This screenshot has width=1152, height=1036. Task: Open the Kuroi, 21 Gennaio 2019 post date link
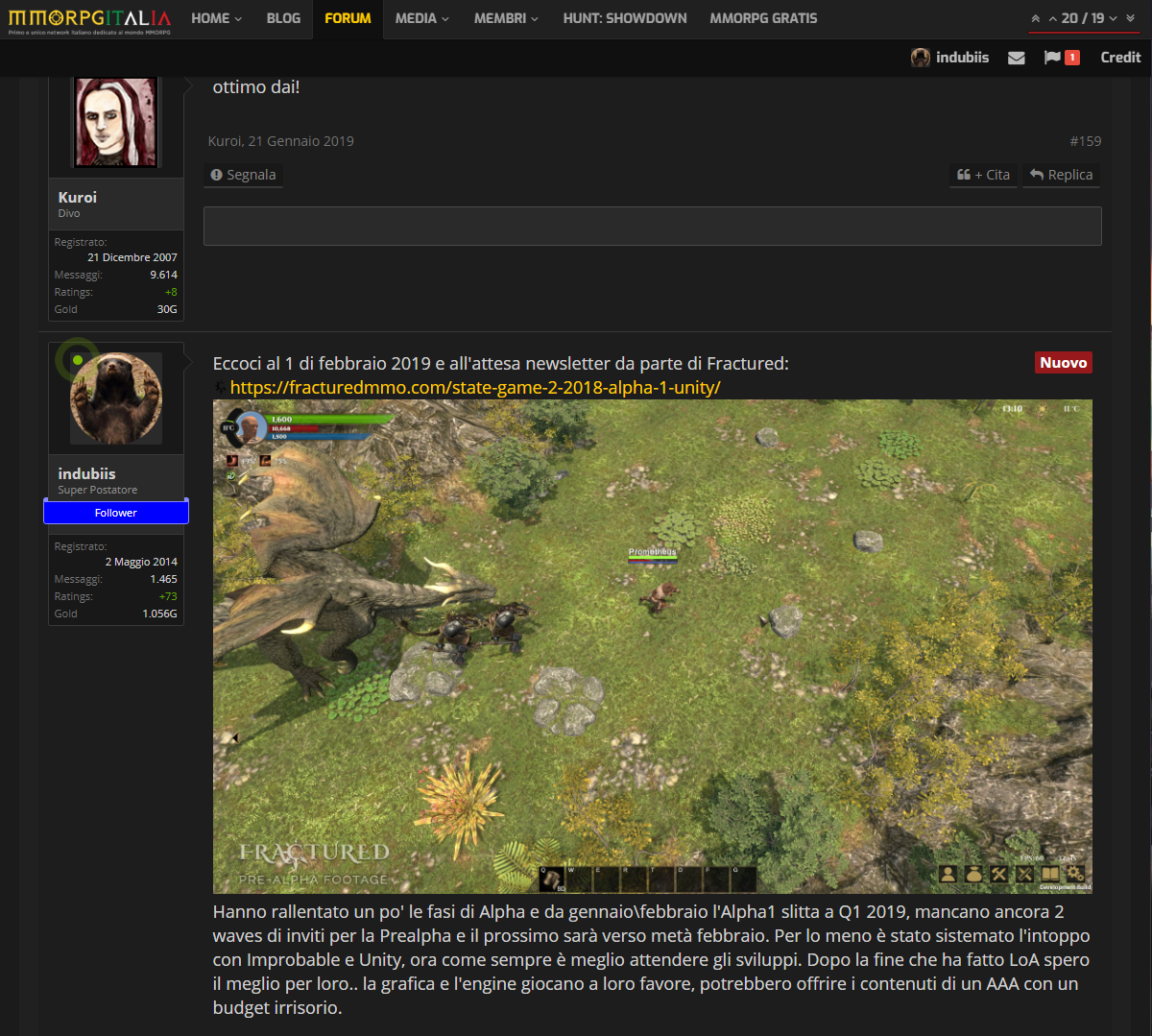point(281,141)
